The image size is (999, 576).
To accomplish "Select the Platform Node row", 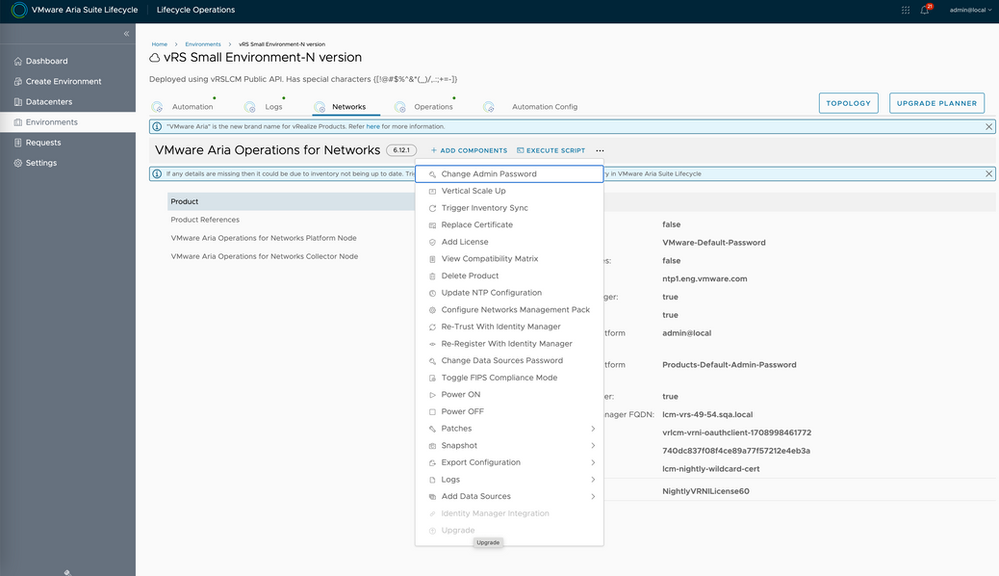I will 291,238.
